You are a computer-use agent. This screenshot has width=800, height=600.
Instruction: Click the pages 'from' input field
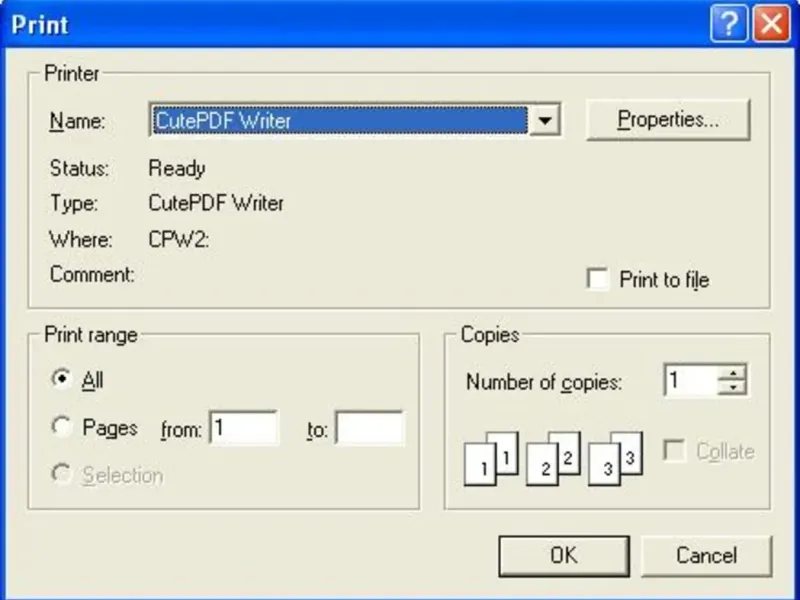click(x=243, y=429)
